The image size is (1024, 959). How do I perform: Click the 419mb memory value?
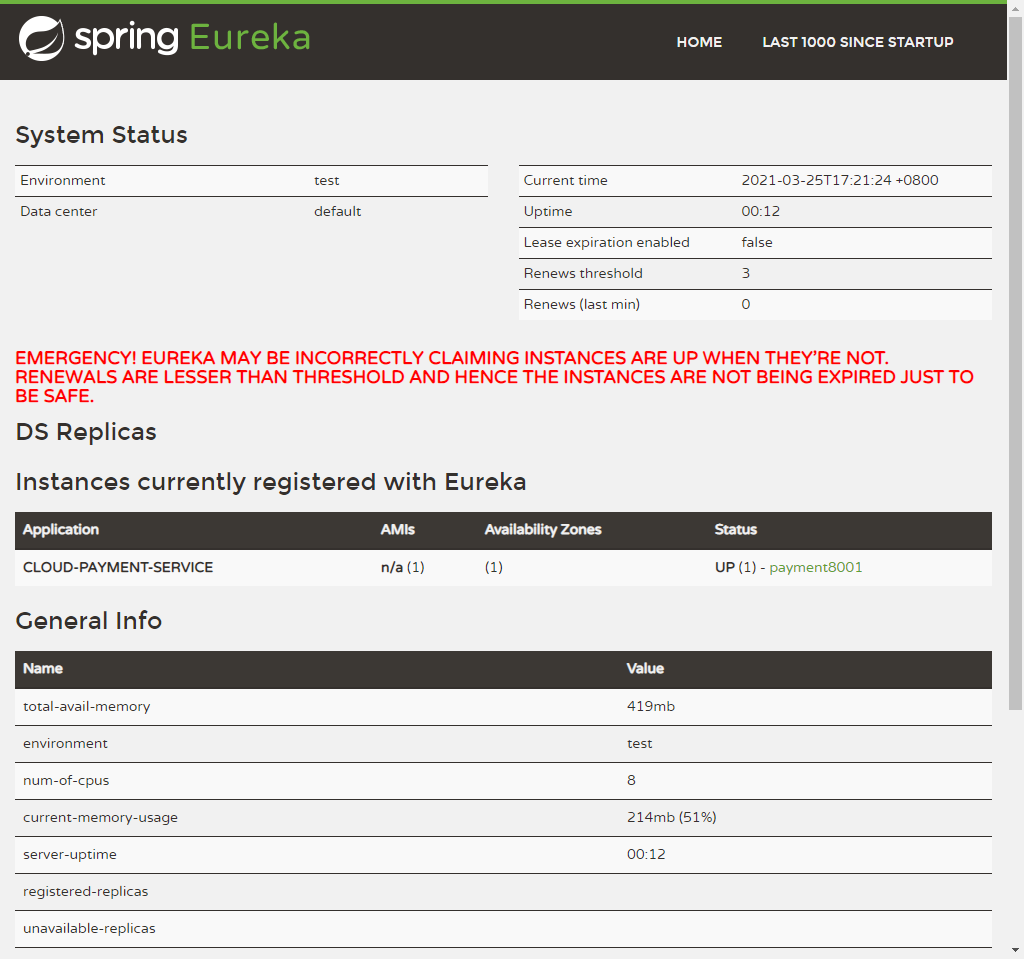pyautogui.click(x=650, y=706)
